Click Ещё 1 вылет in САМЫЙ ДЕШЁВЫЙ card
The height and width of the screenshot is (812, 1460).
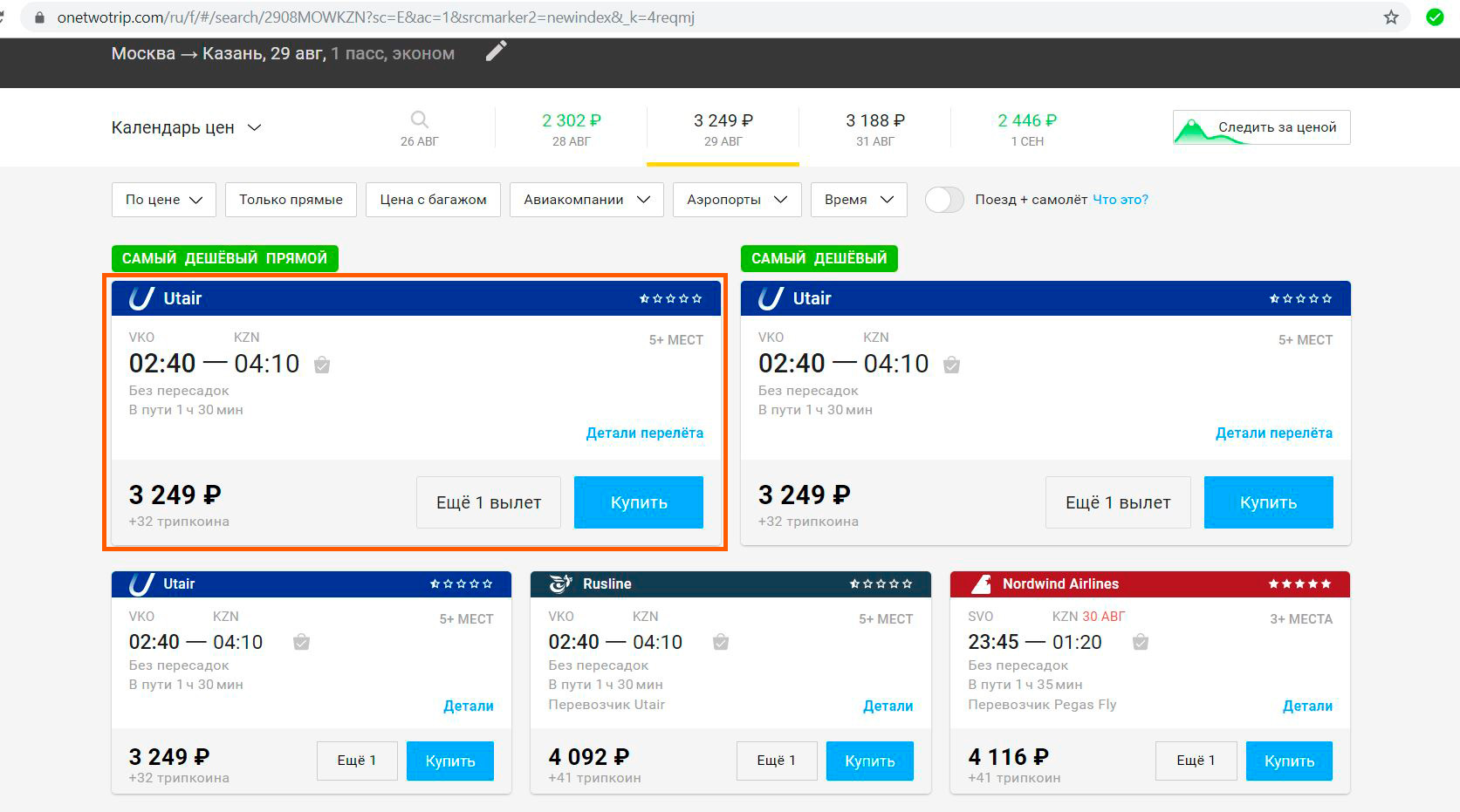(1118, 502)
